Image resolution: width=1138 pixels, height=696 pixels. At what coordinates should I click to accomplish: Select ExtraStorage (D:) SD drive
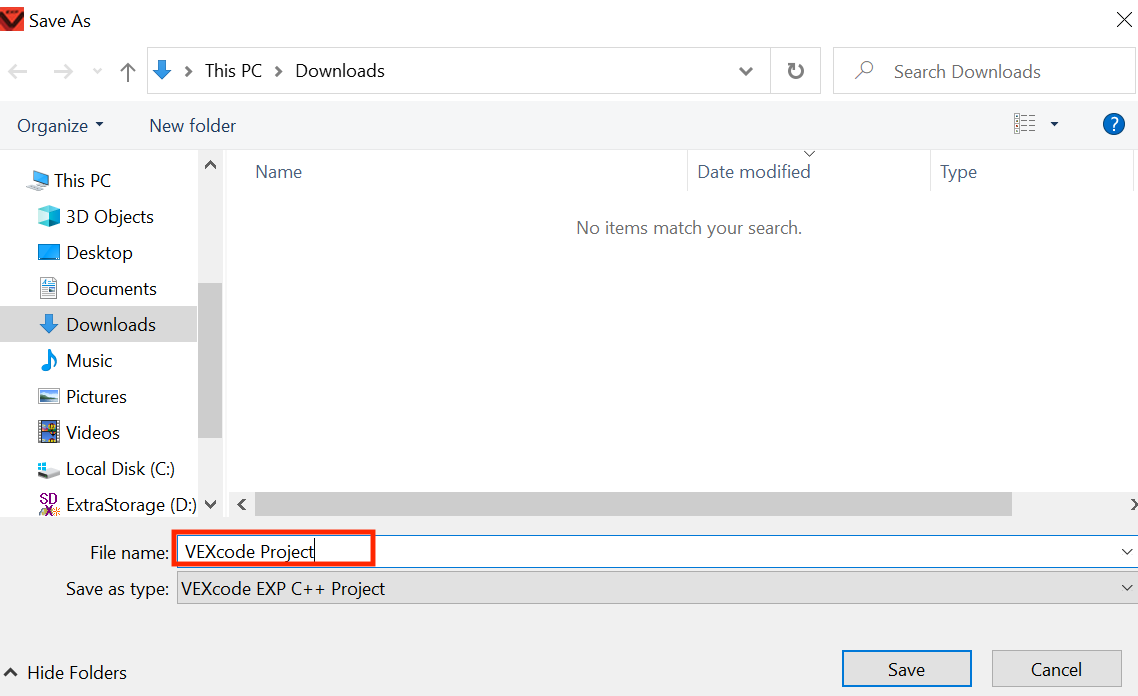click(117, 504)
